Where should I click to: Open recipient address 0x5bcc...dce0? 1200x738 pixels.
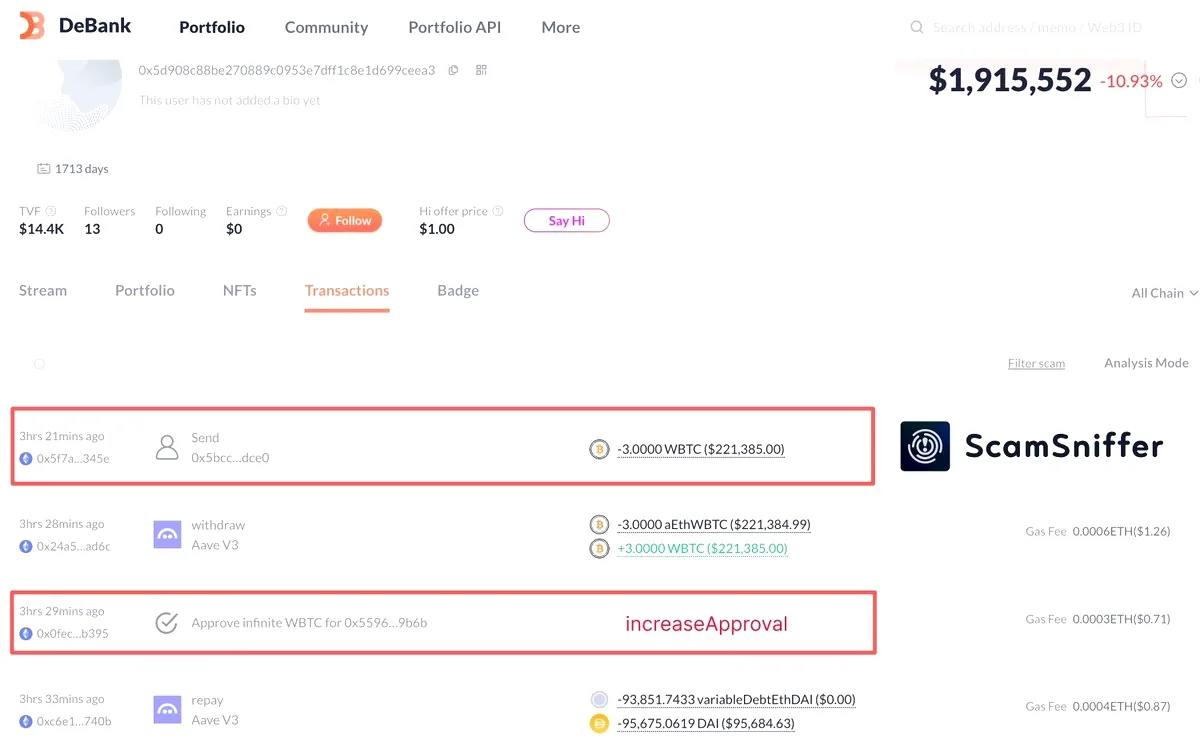230,458
